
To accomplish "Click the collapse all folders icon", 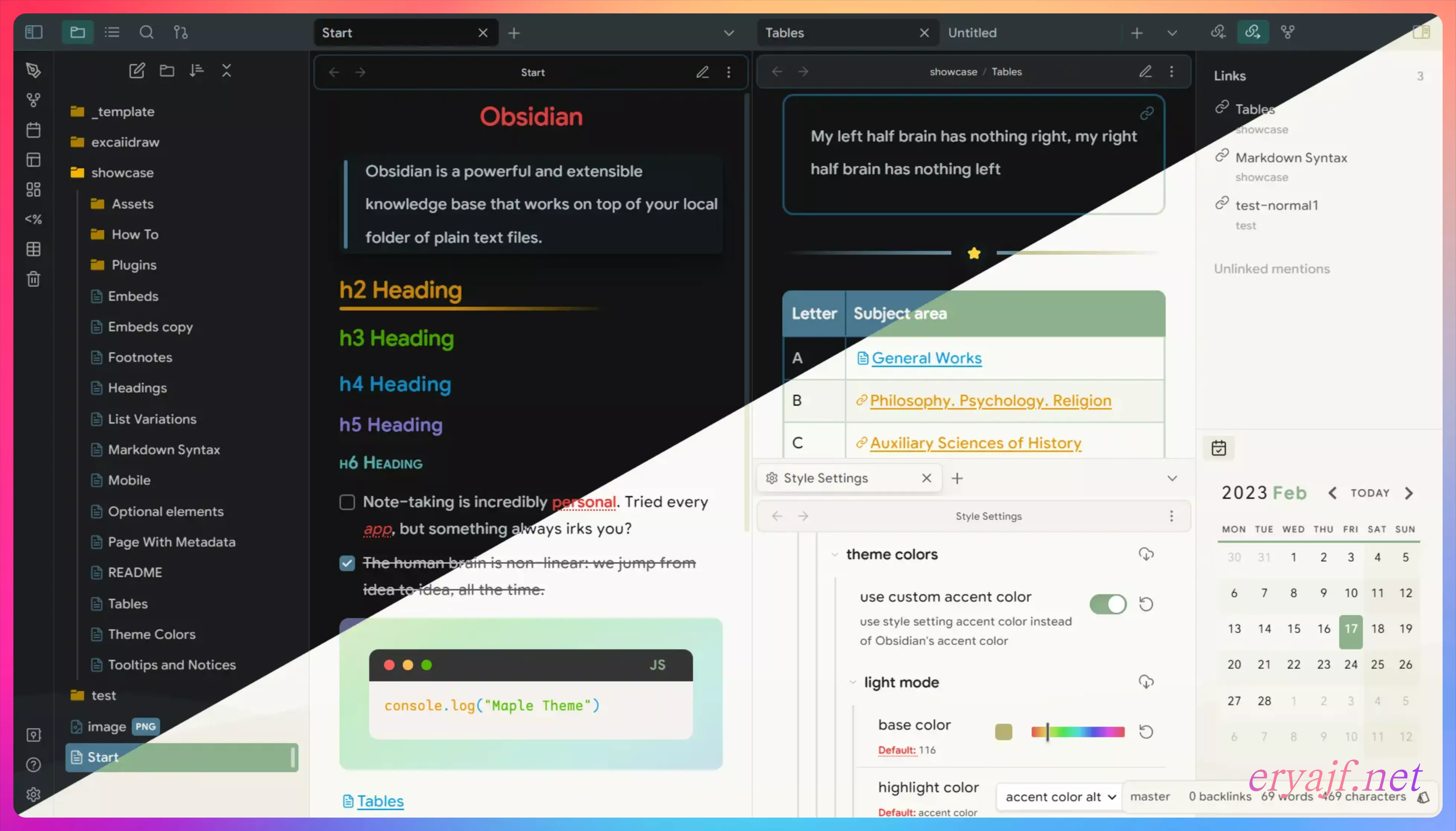I will pos(227,71).
